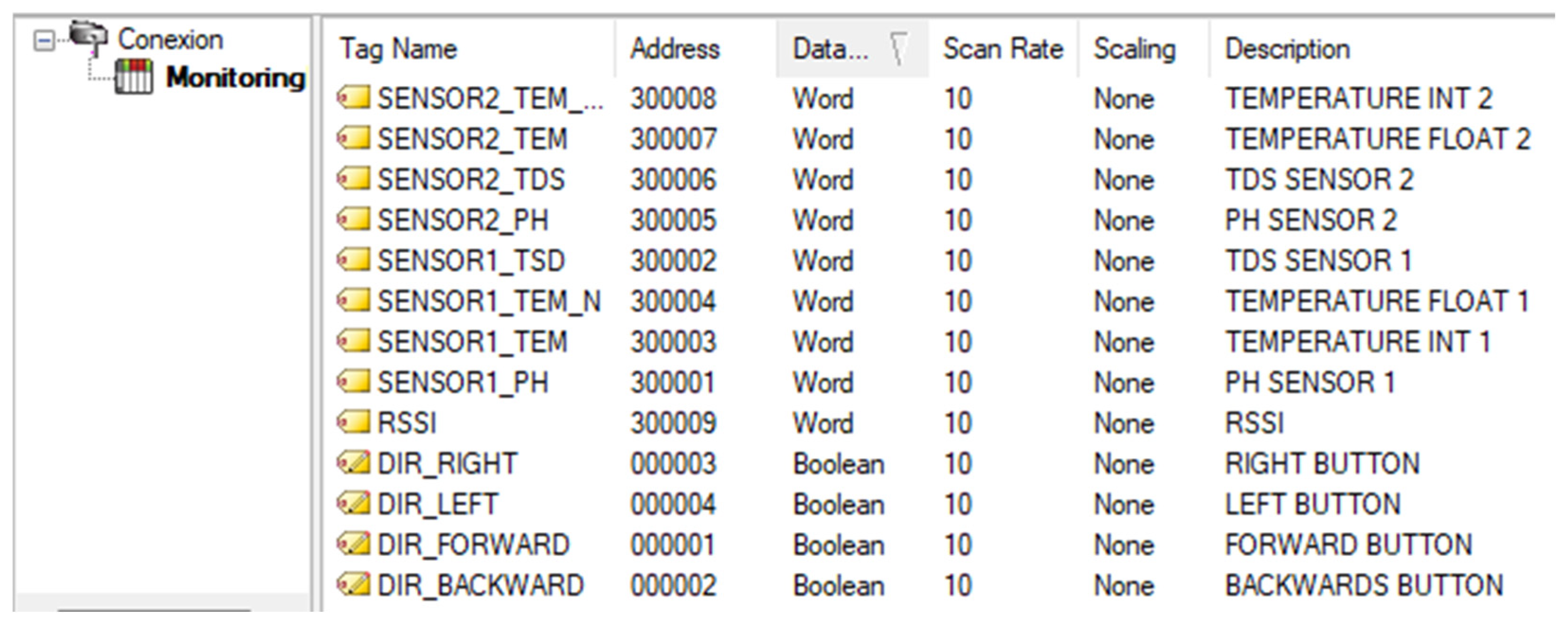
Task: Click the SENSOR2_TDS tag icon
Action: coord(354,179)
